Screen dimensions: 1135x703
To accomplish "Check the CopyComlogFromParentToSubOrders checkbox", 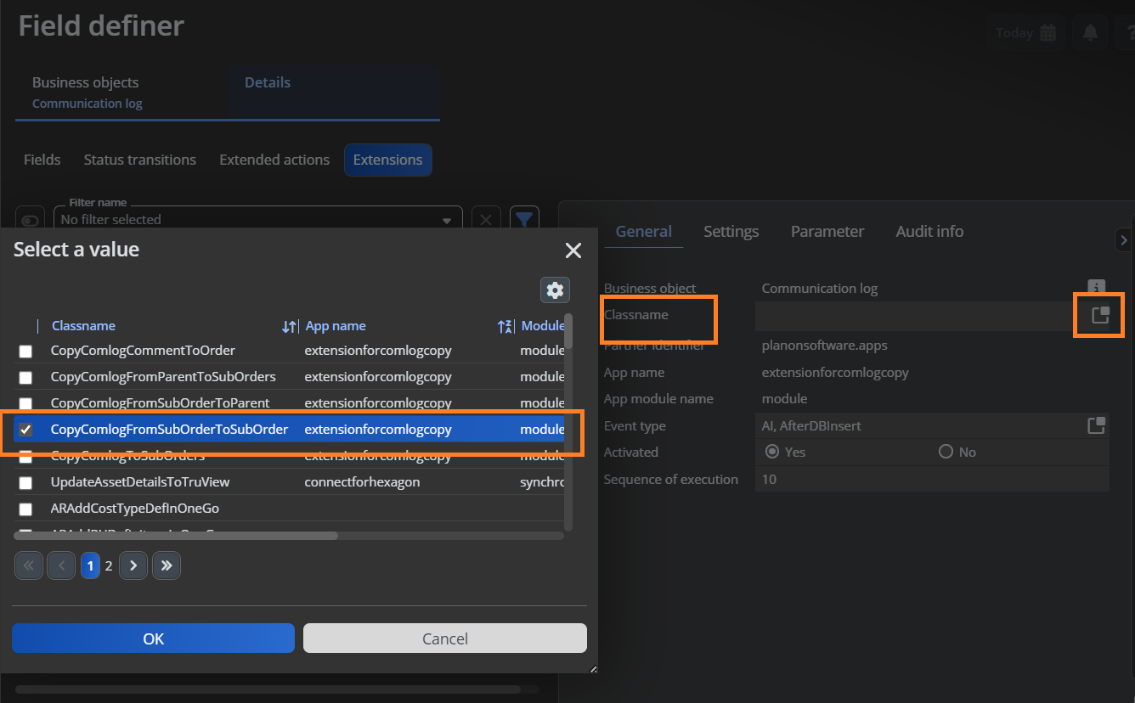I will coord(25,377).
